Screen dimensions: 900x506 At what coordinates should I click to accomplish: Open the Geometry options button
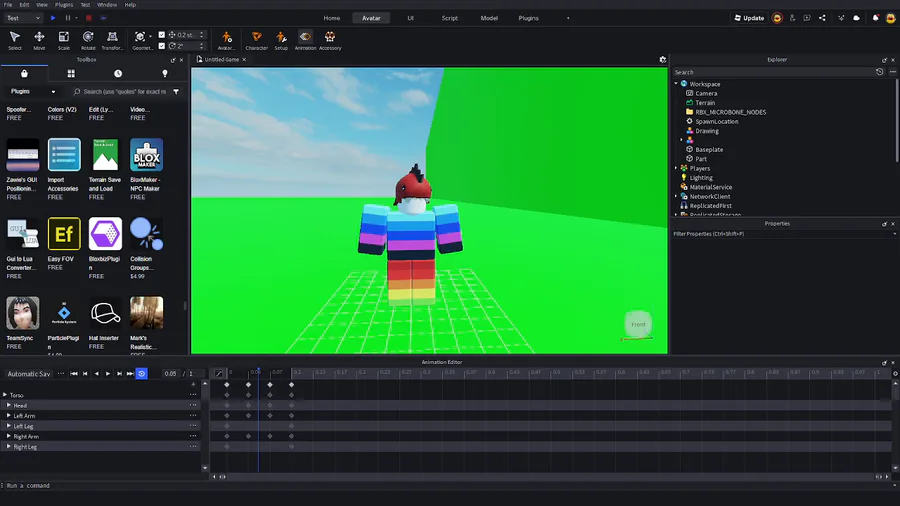pos(141,40)
